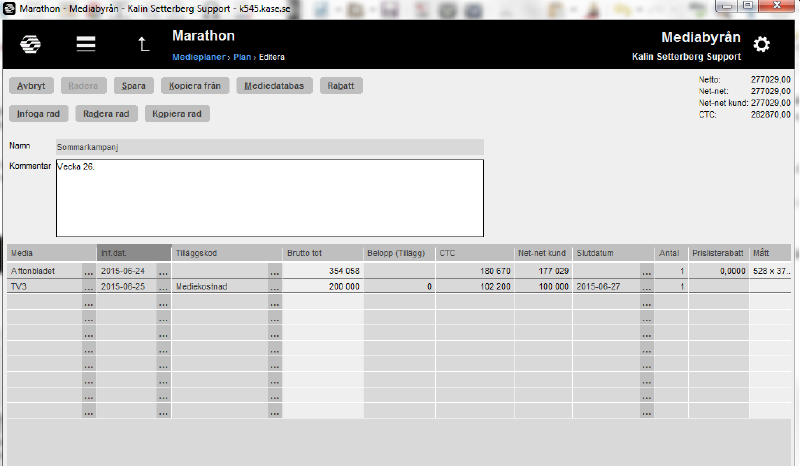The image size is (800, 466).
Task: Open the Mediedatabas button
Action: pos(274,86)
